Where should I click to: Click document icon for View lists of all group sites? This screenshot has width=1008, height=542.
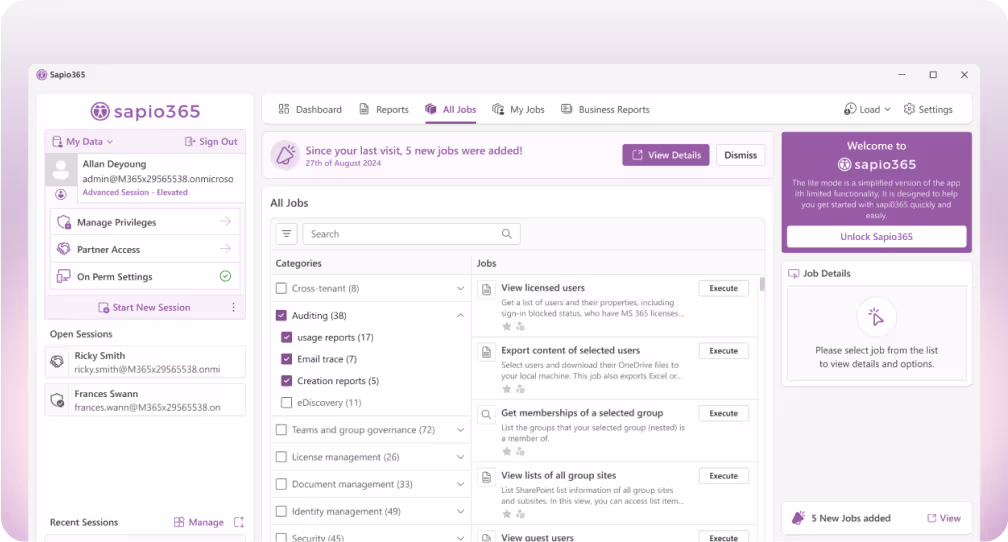pos(487,477)
